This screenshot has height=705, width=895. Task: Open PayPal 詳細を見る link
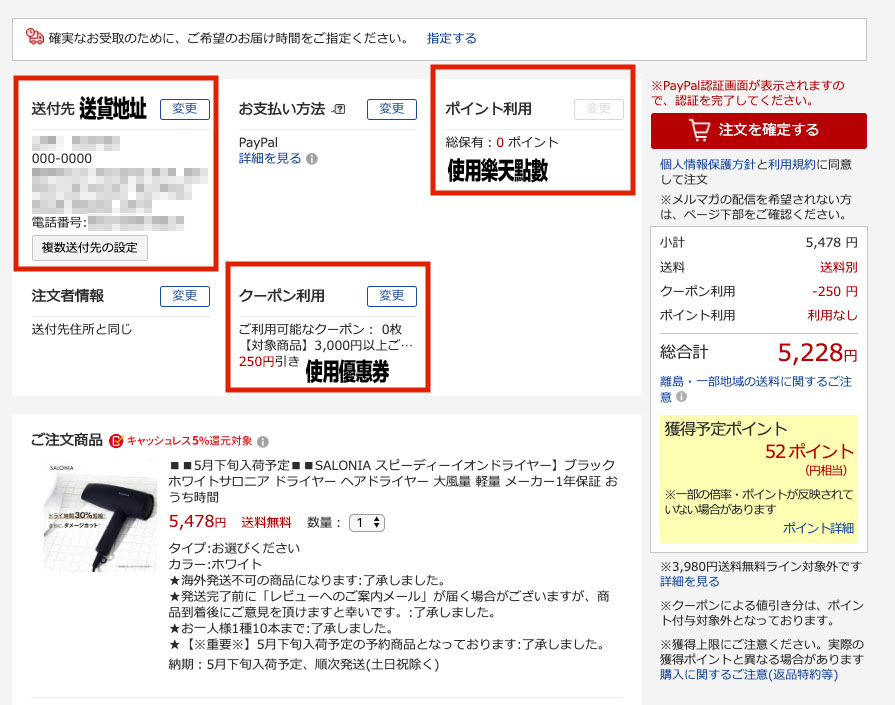click(x=270, y=159)
